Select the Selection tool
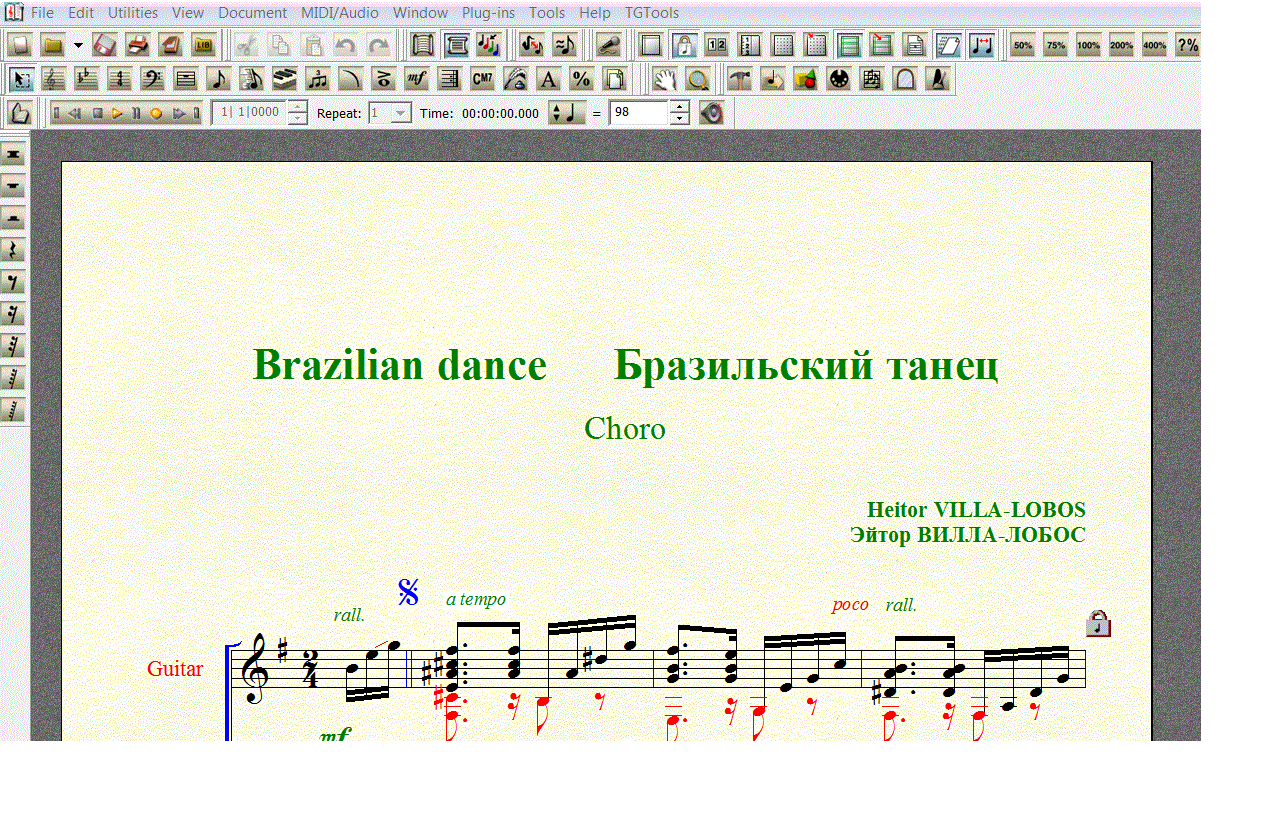The image size is (1274, 817). (x=22, y=79)
